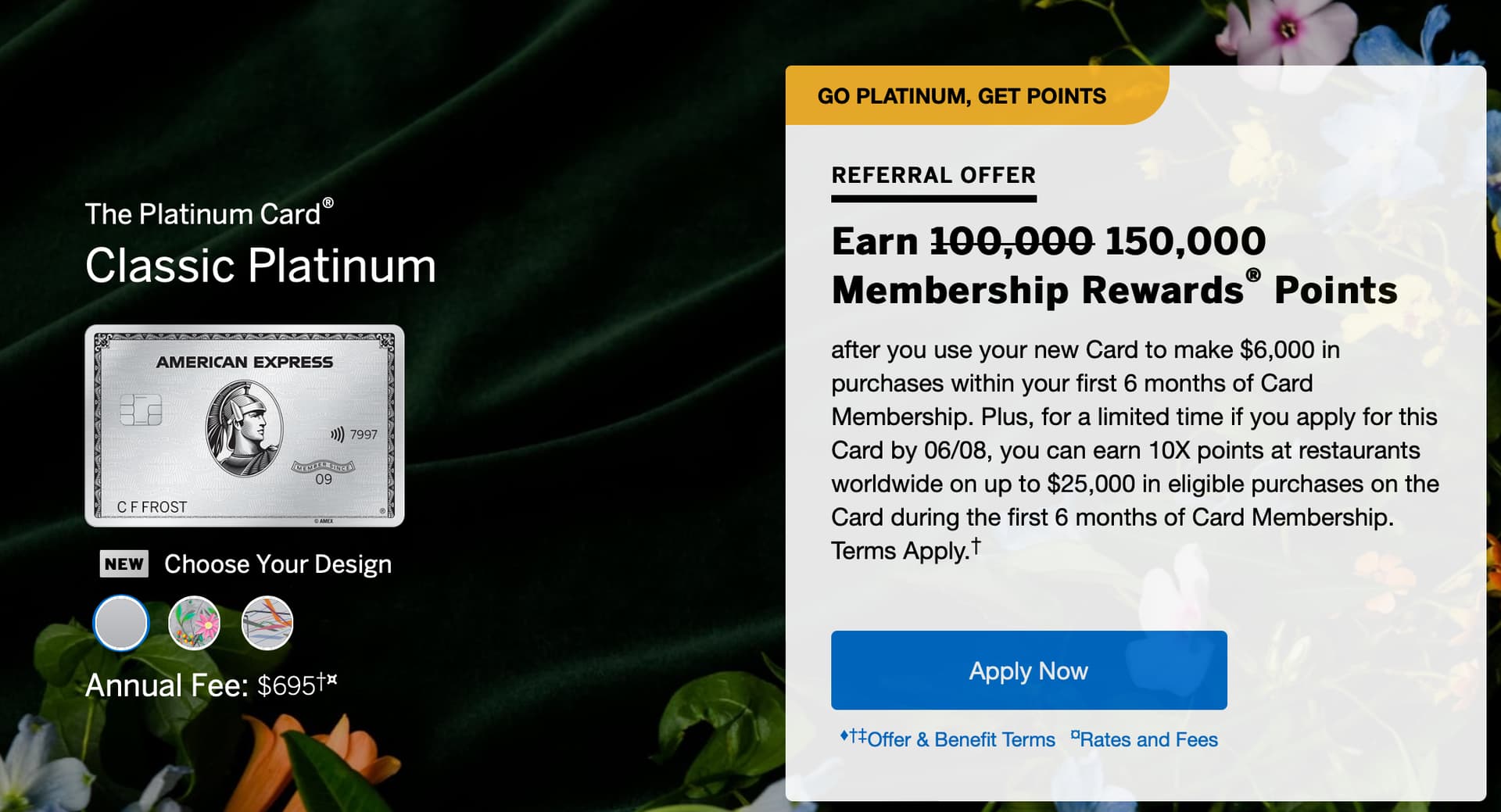The width and height of the screenshot is (1501, 812).
Task: Click the Member Since 09 emblem on the card
Action: point(324,472)
